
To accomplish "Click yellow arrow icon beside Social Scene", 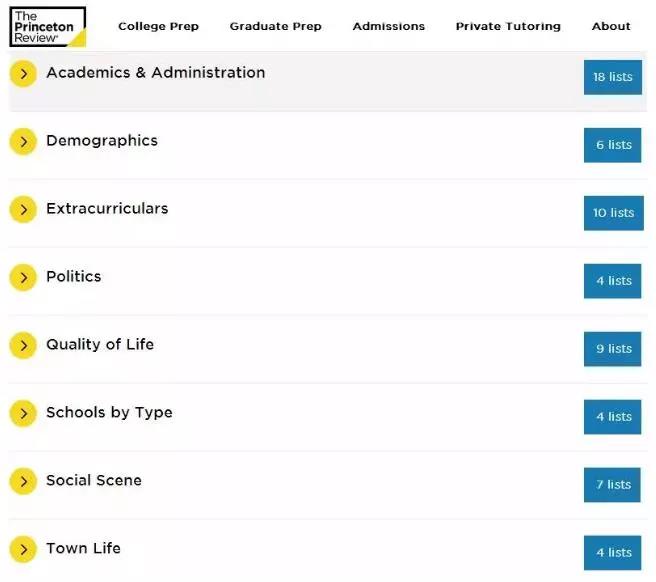I will (23, 482).
